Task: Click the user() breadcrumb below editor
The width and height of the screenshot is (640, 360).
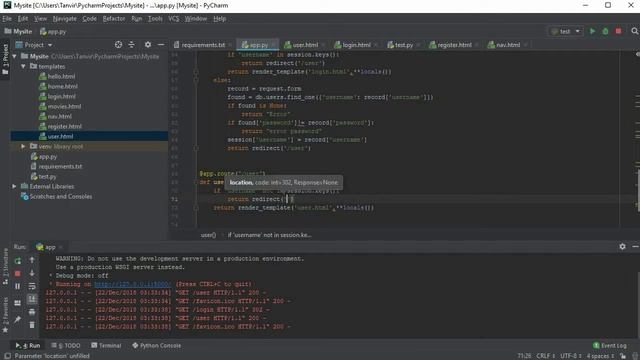Action: pyautogui.click(x=208, y=235)
